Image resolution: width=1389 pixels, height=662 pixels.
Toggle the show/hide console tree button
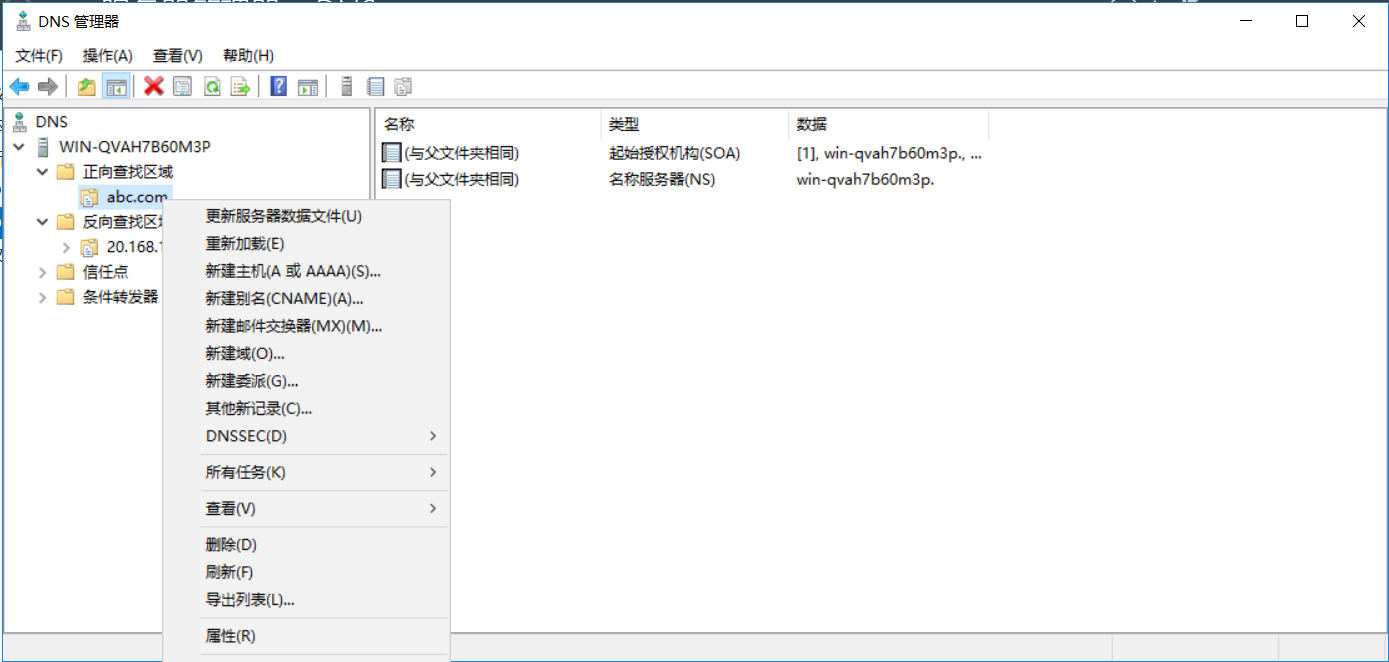click(x=116, y=87)
